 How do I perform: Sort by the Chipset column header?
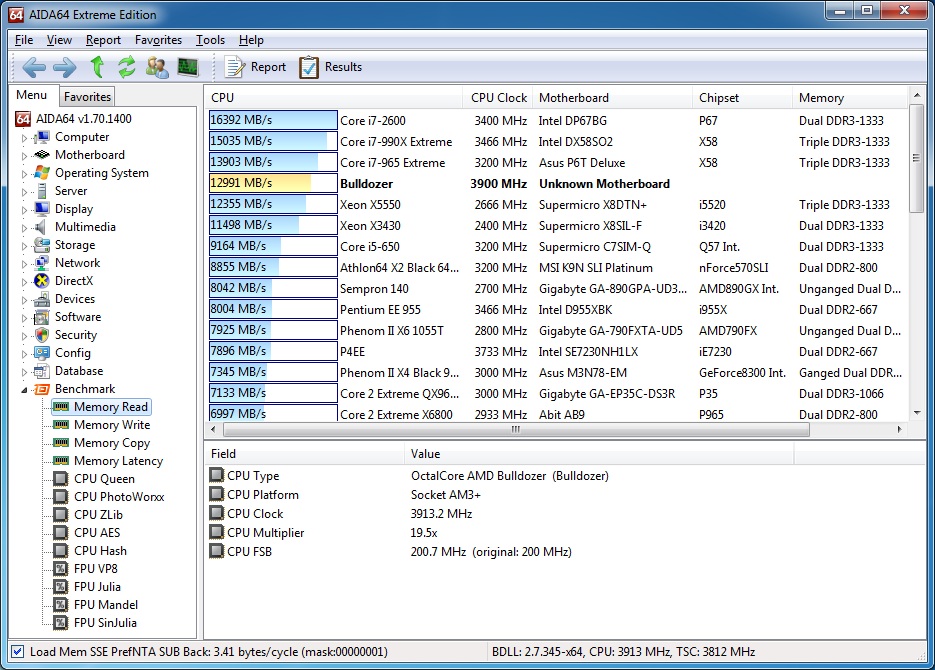(742, 98)
